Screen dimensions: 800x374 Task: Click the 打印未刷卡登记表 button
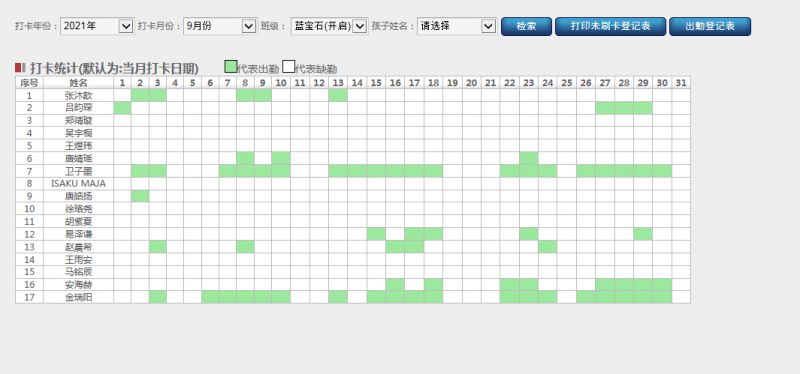[x=610, y=27]
